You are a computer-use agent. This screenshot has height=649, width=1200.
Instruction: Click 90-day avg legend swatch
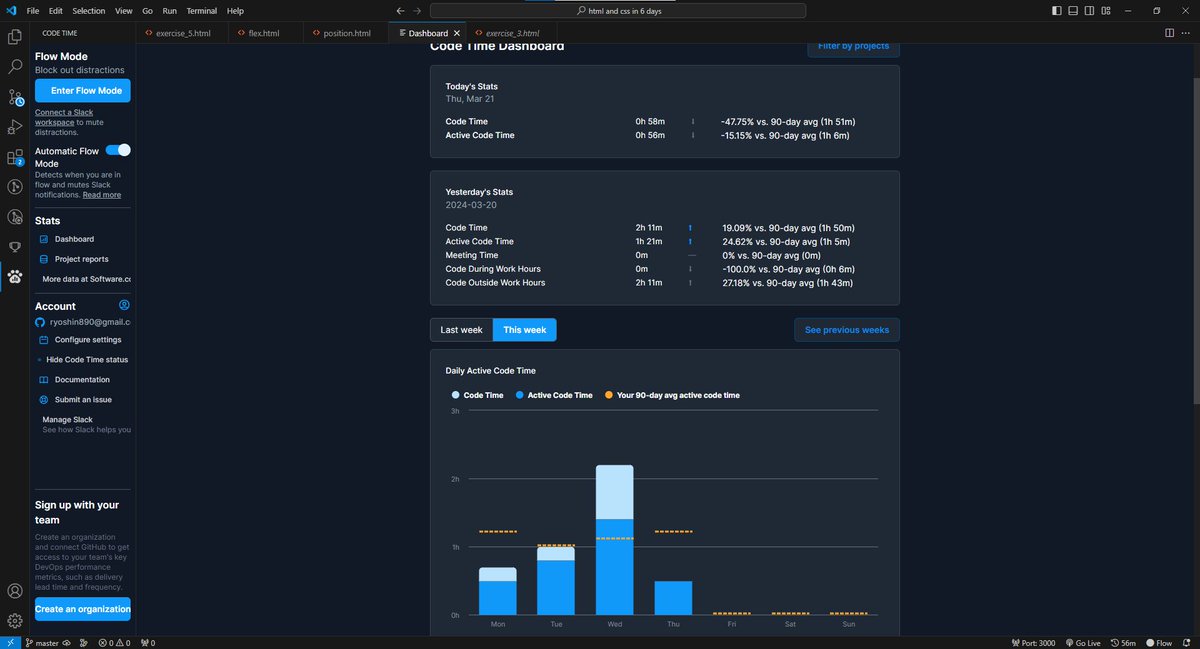click(x=609, y=395)
